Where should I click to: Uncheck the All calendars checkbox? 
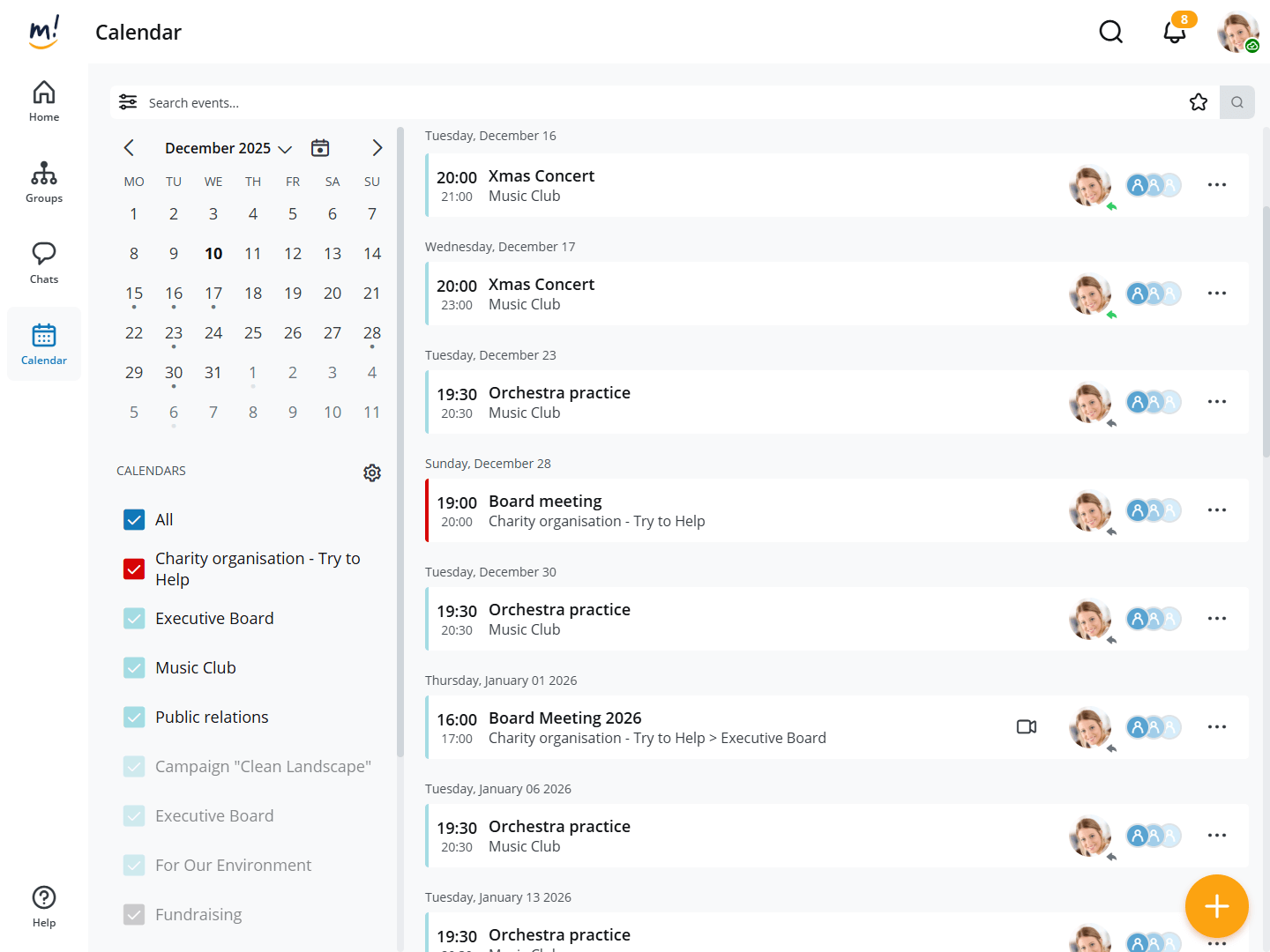point(134,520)
